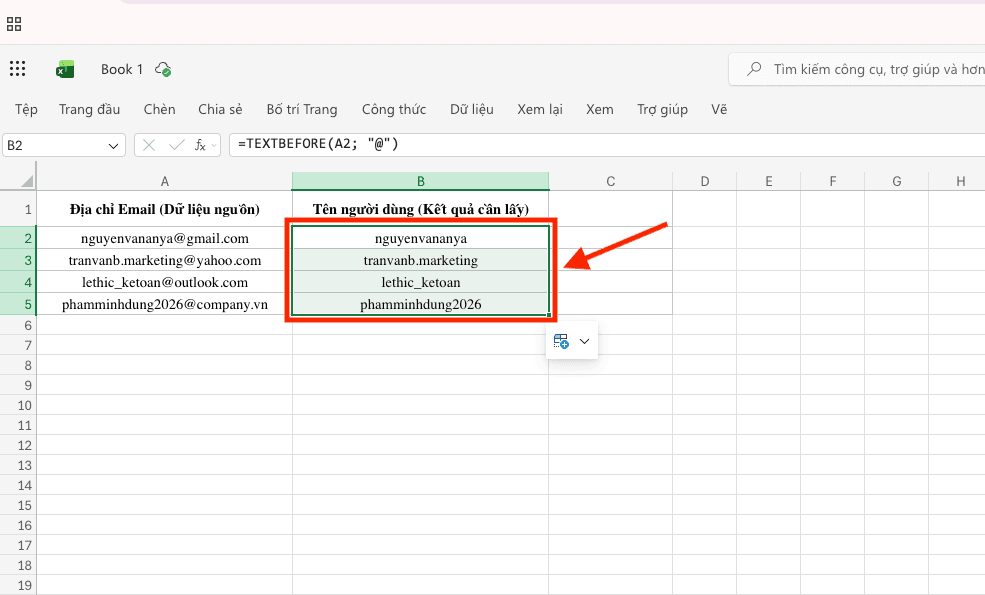Select row 3 header

click(x=18, y=260)
